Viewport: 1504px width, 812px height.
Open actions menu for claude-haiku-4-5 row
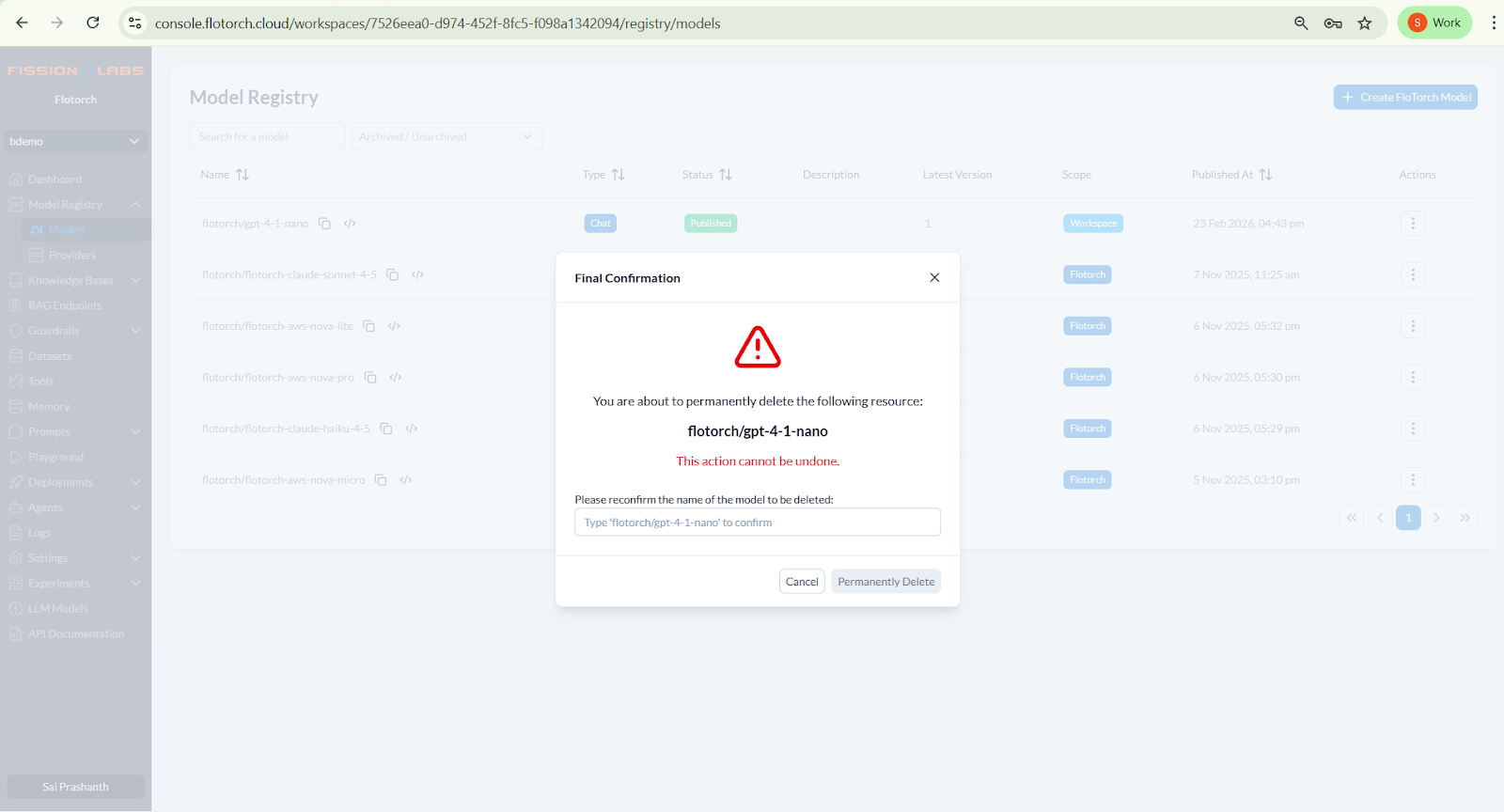(x=1413, y=429)
